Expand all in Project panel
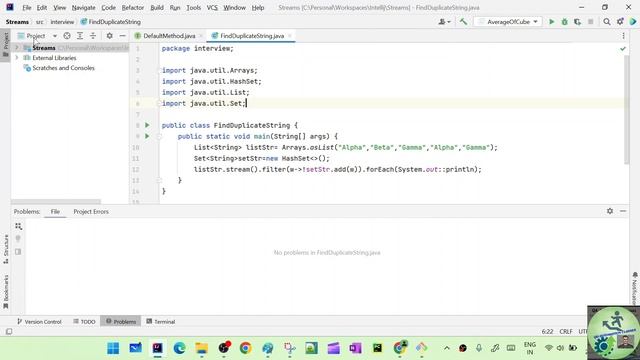The image size is (640, 360). pyautogui.click(x=80, y=36)
